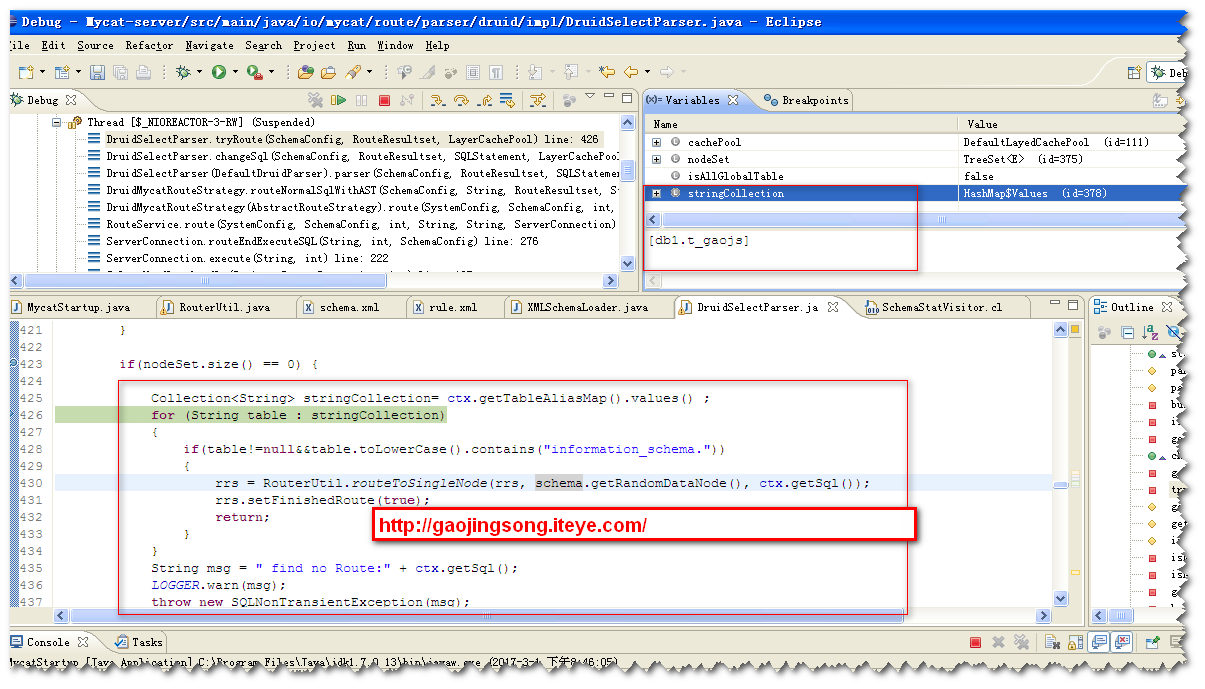Open the External Tools dropdown arrow
Screen dimensions: 1205x689
(x=271, y=72)
